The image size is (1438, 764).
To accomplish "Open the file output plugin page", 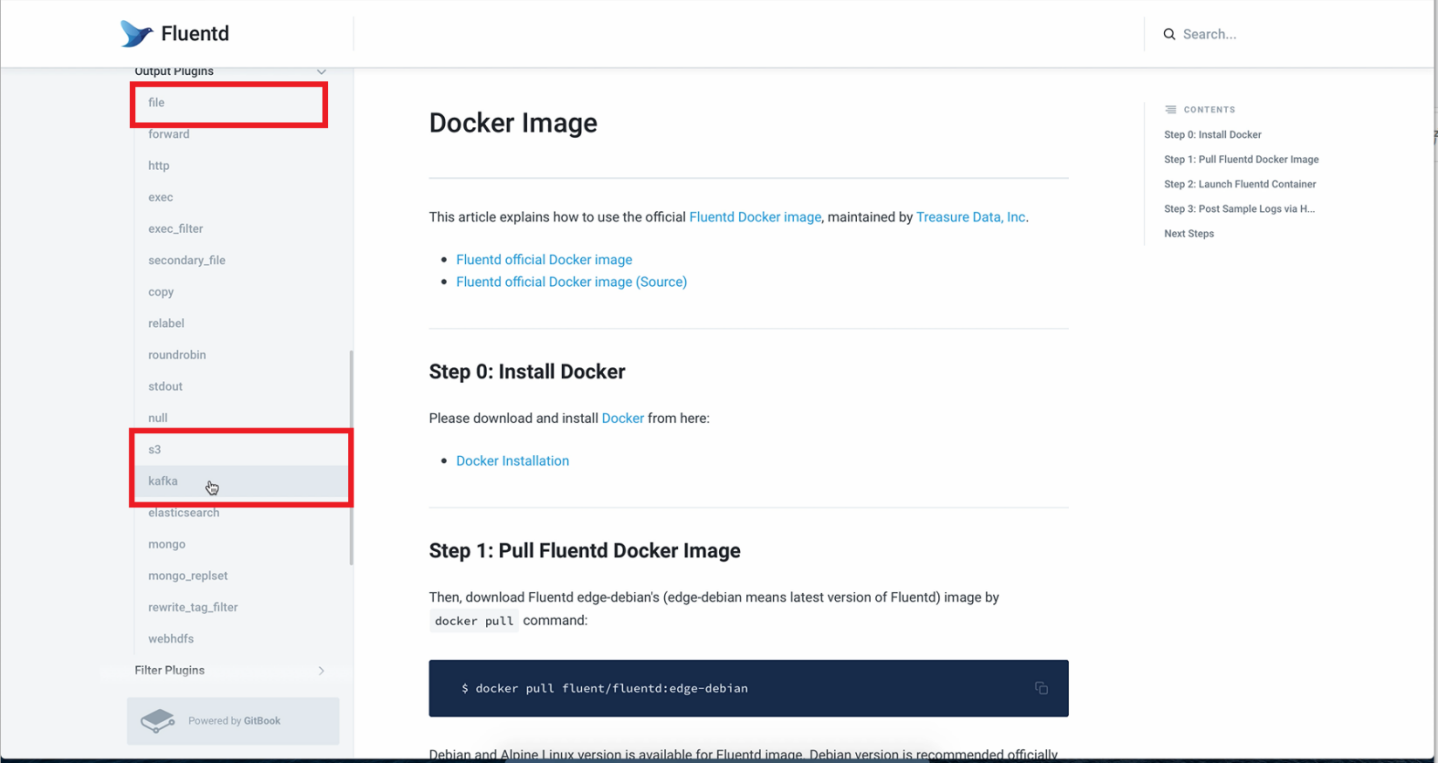I will coord(156,103).
